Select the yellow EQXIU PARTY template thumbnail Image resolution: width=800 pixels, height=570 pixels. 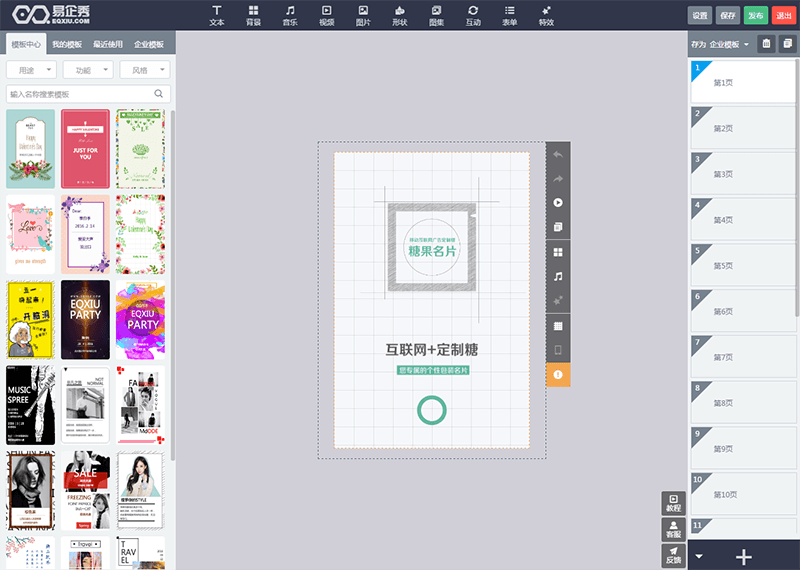click(140, 320)
